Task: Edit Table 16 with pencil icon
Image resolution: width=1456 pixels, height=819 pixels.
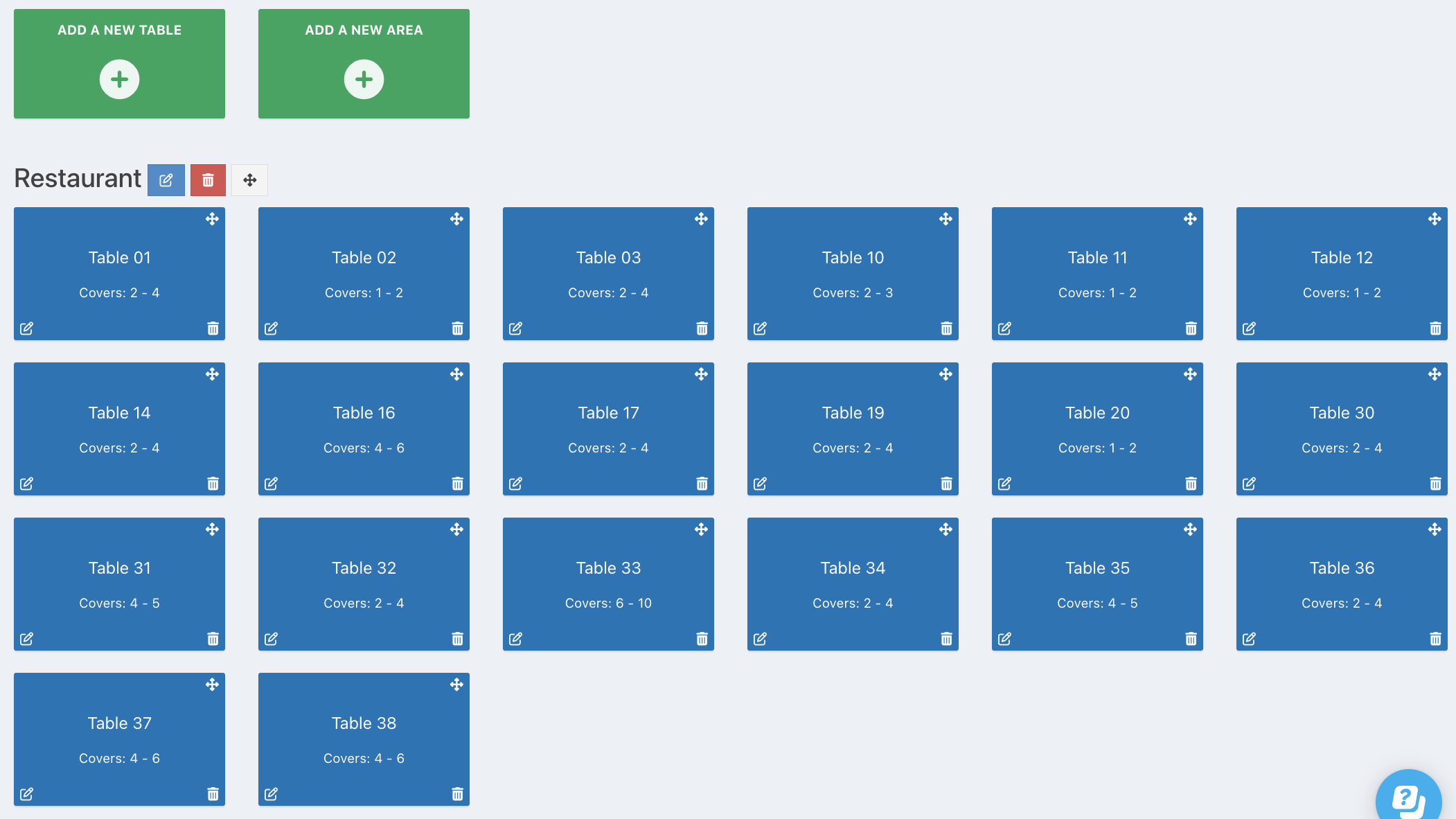Action: pos(272,484)
